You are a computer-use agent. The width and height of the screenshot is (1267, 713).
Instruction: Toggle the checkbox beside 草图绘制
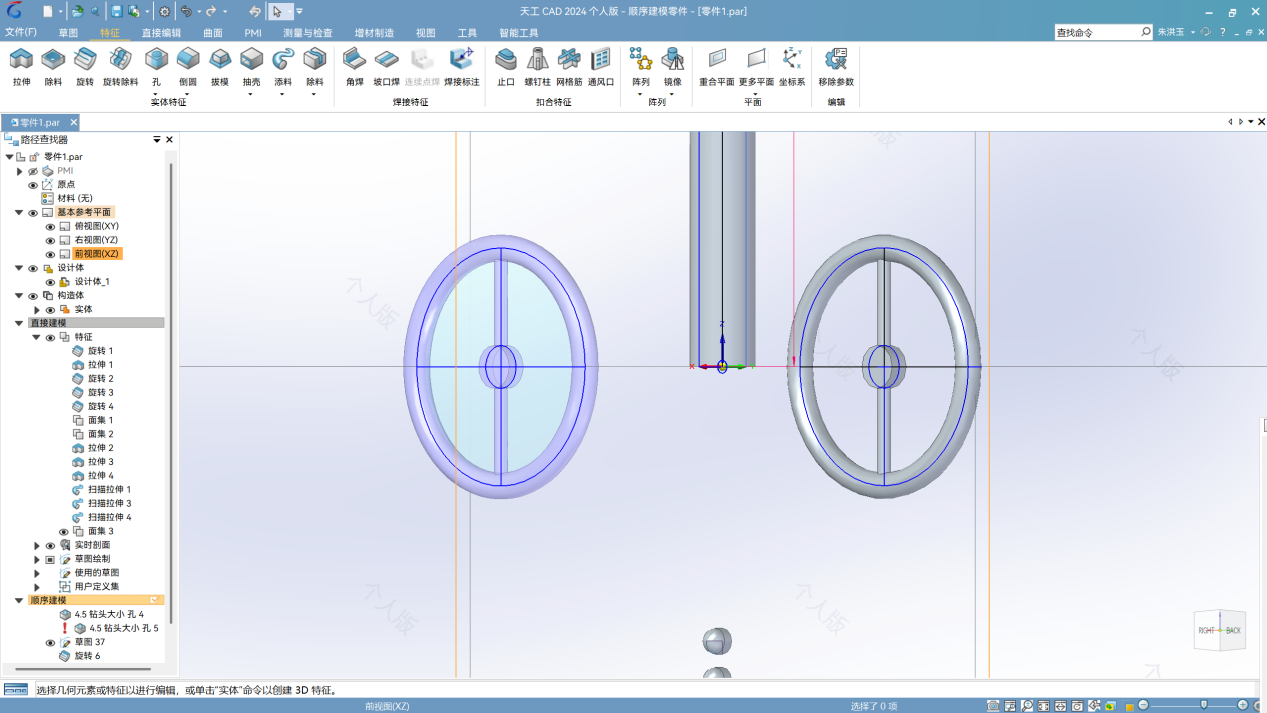[x=50, y=560]
